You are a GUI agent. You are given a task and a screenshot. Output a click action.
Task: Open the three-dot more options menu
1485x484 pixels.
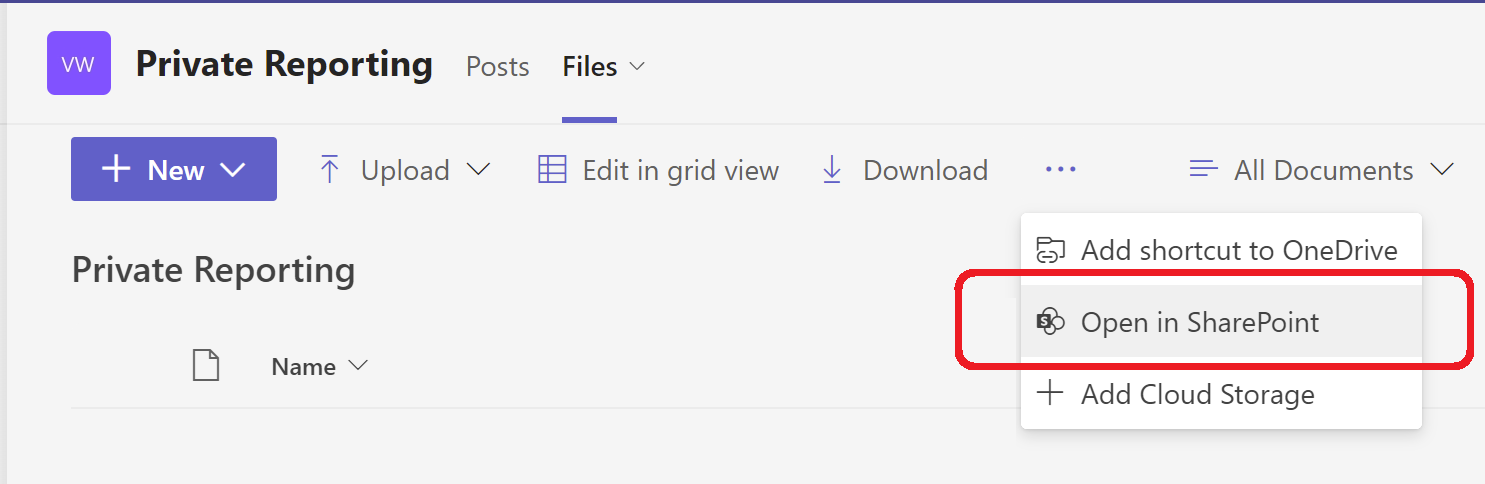(1061, 170)
